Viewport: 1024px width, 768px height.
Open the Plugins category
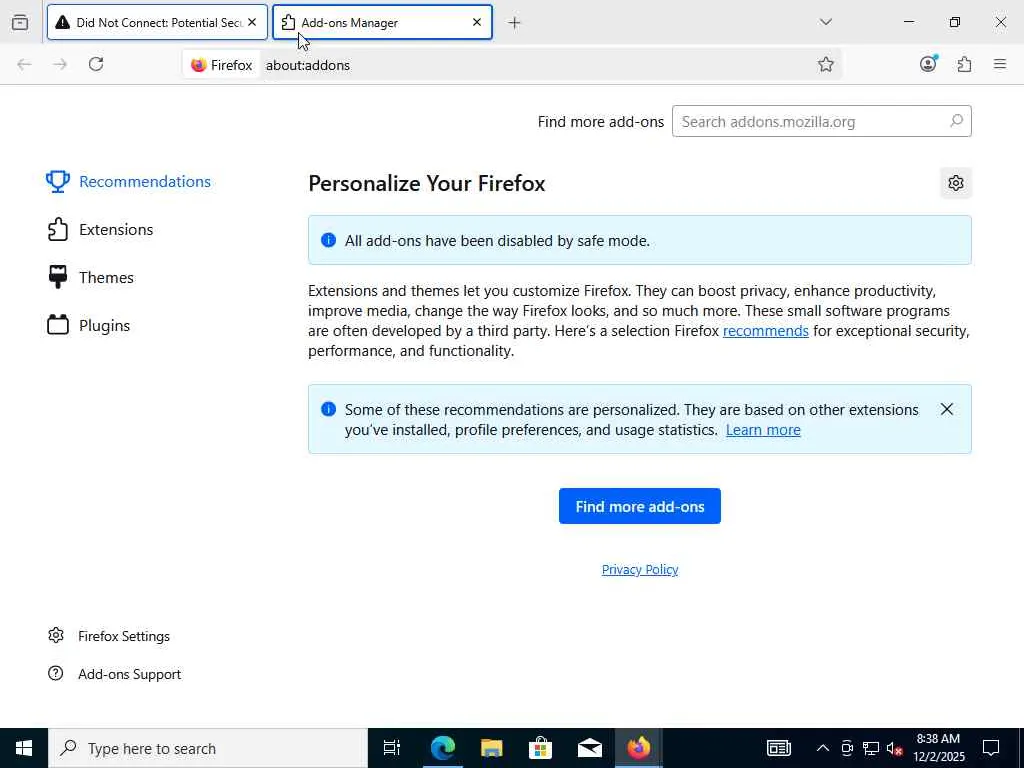88,326
